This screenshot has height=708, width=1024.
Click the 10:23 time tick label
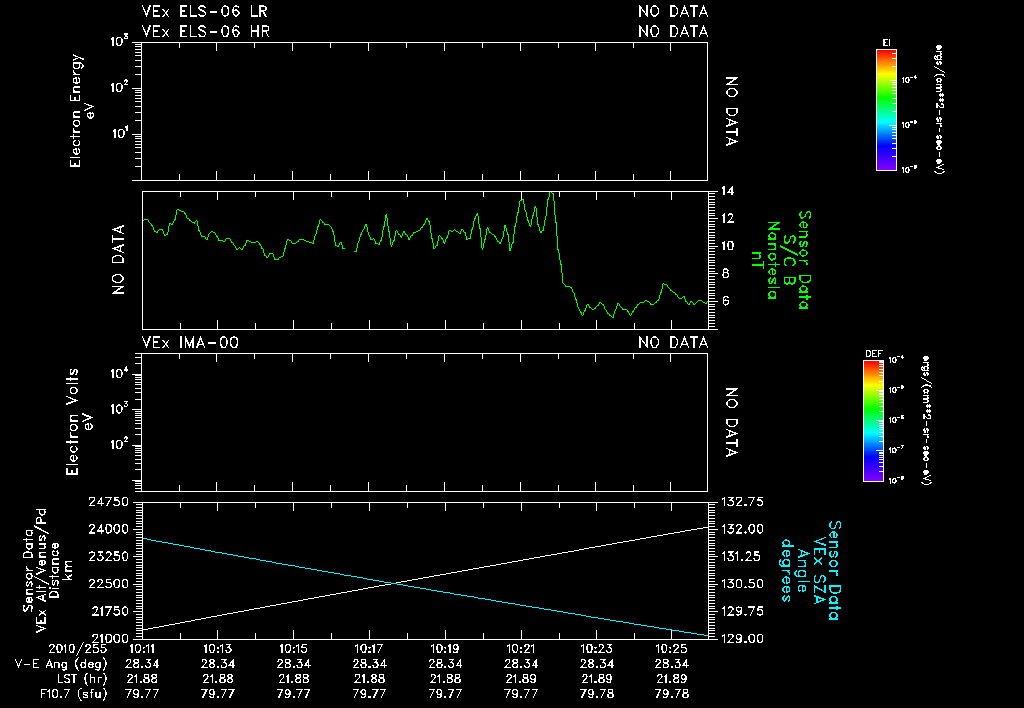pos(596,649)
